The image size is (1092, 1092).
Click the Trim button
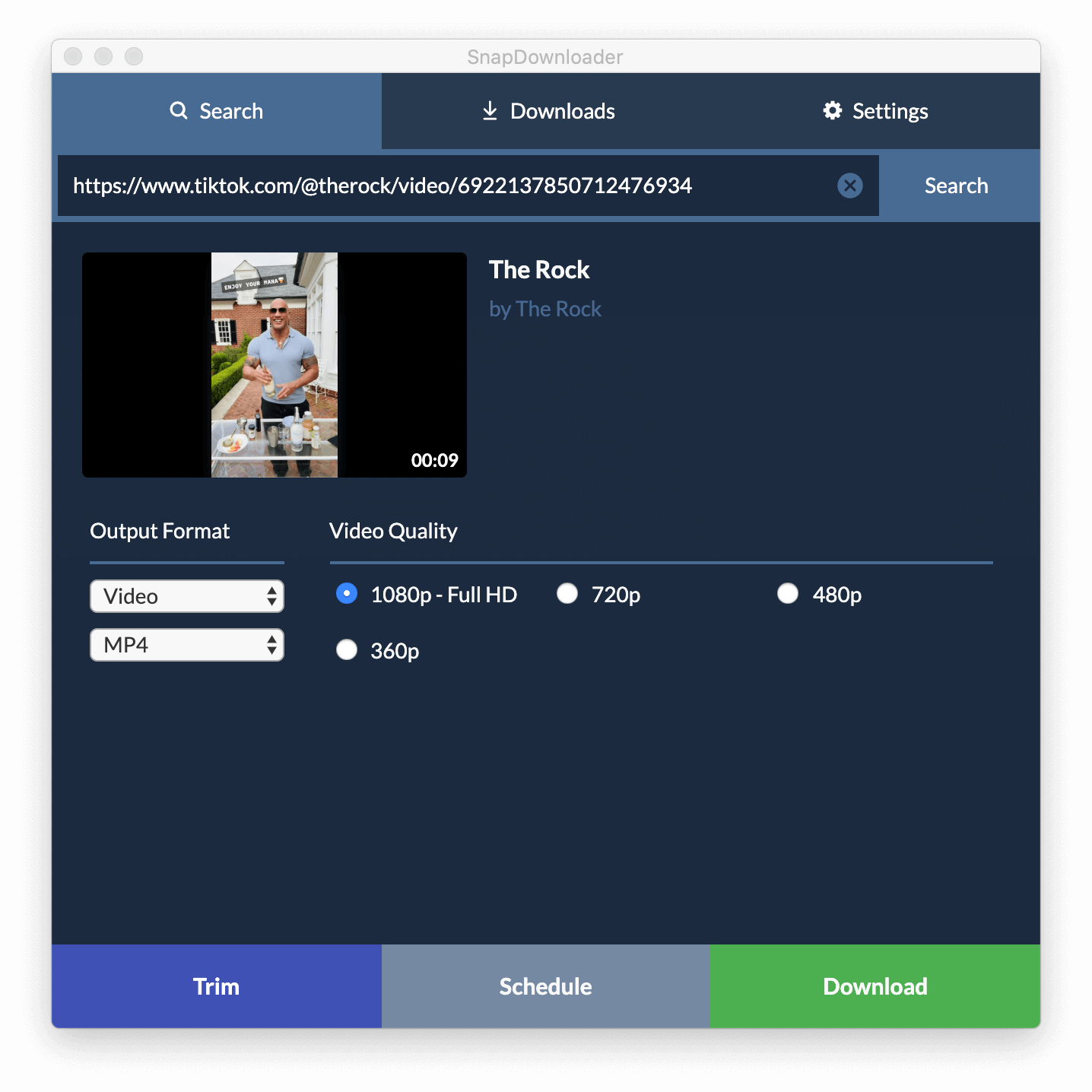pos(217,986)
